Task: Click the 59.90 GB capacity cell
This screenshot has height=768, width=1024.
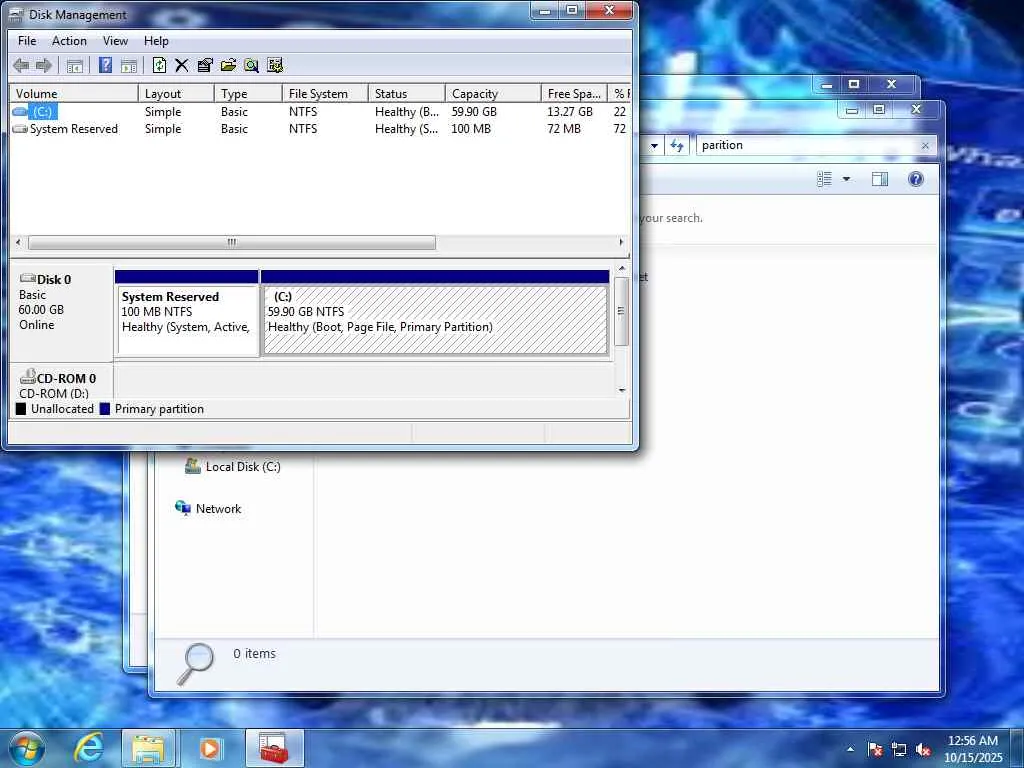Action: (474, 112)
